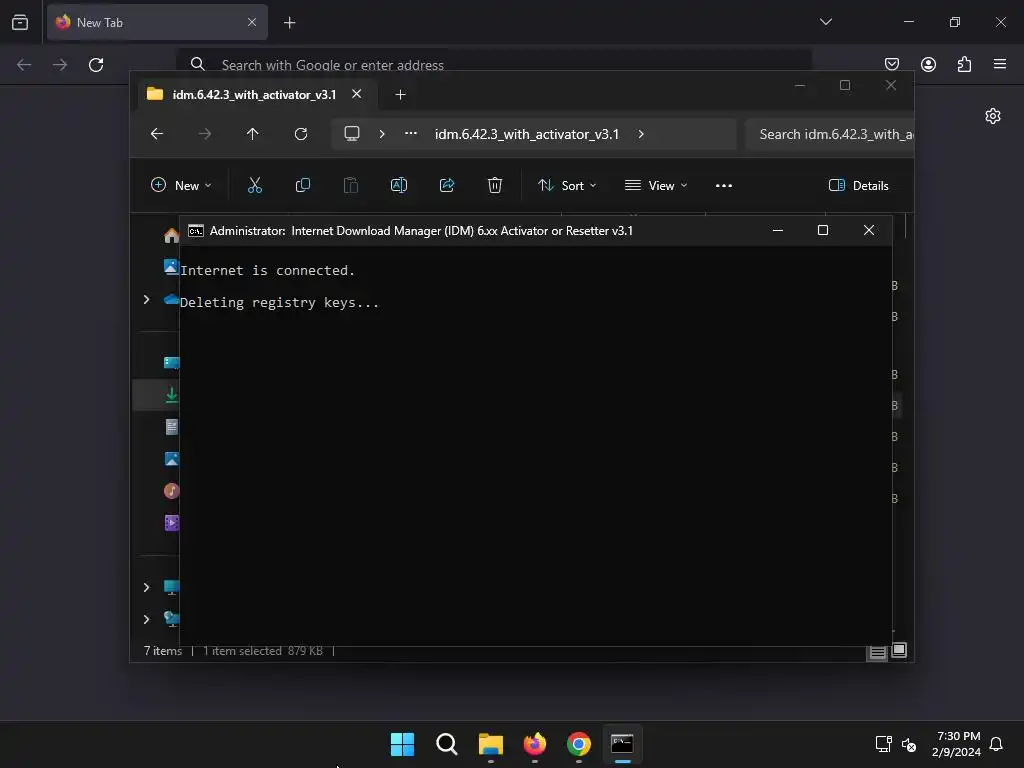Open the New dropdown in Explorer toolbar

tap(181, 185)
